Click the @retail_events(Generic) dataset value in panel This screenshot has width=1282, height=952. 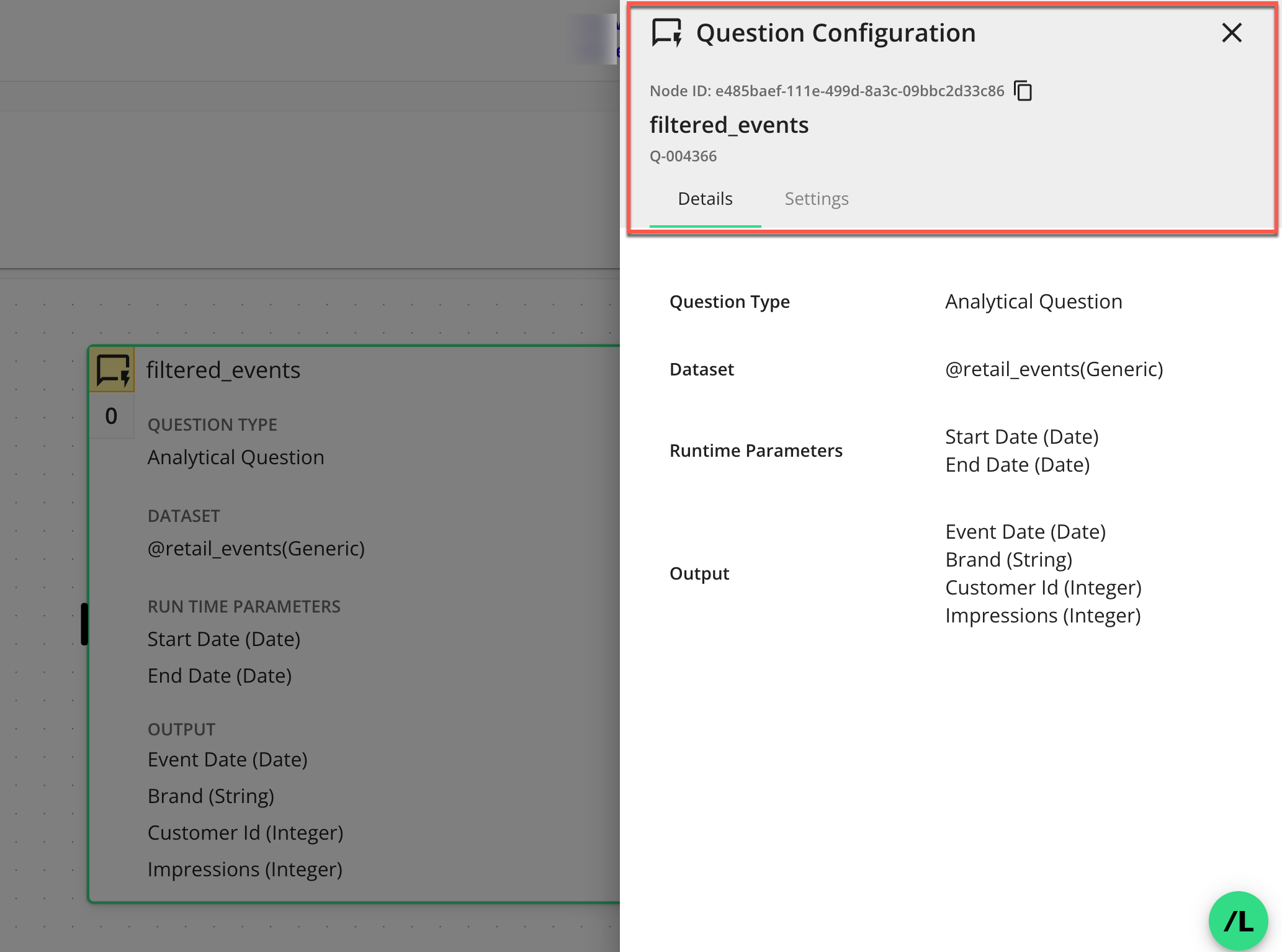point(1054,369)
